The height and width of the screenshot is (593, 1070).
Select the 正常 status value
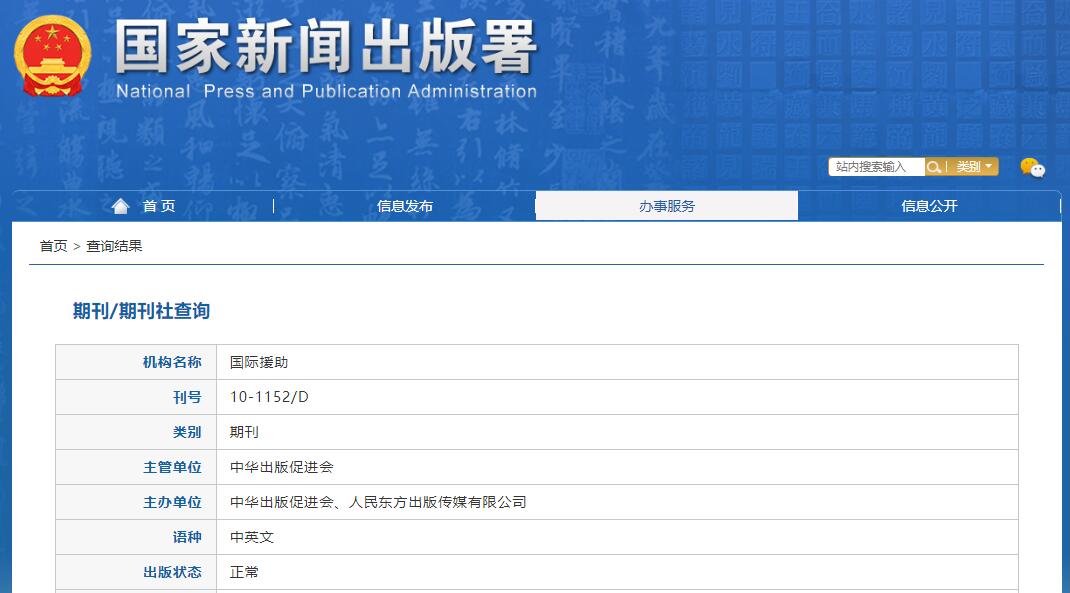tap(244, 572)
